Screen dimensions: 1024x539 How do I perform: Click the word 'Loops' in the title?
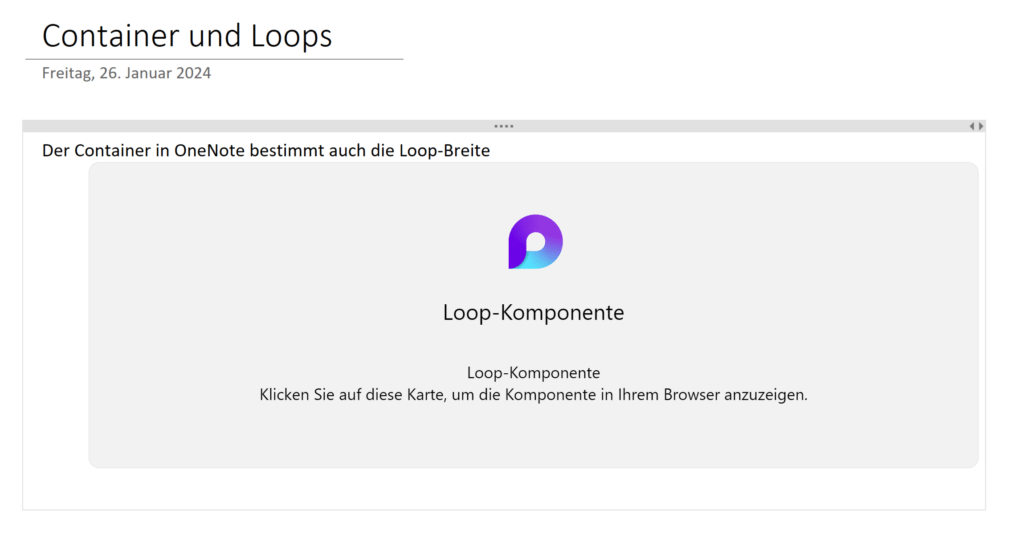292,36
